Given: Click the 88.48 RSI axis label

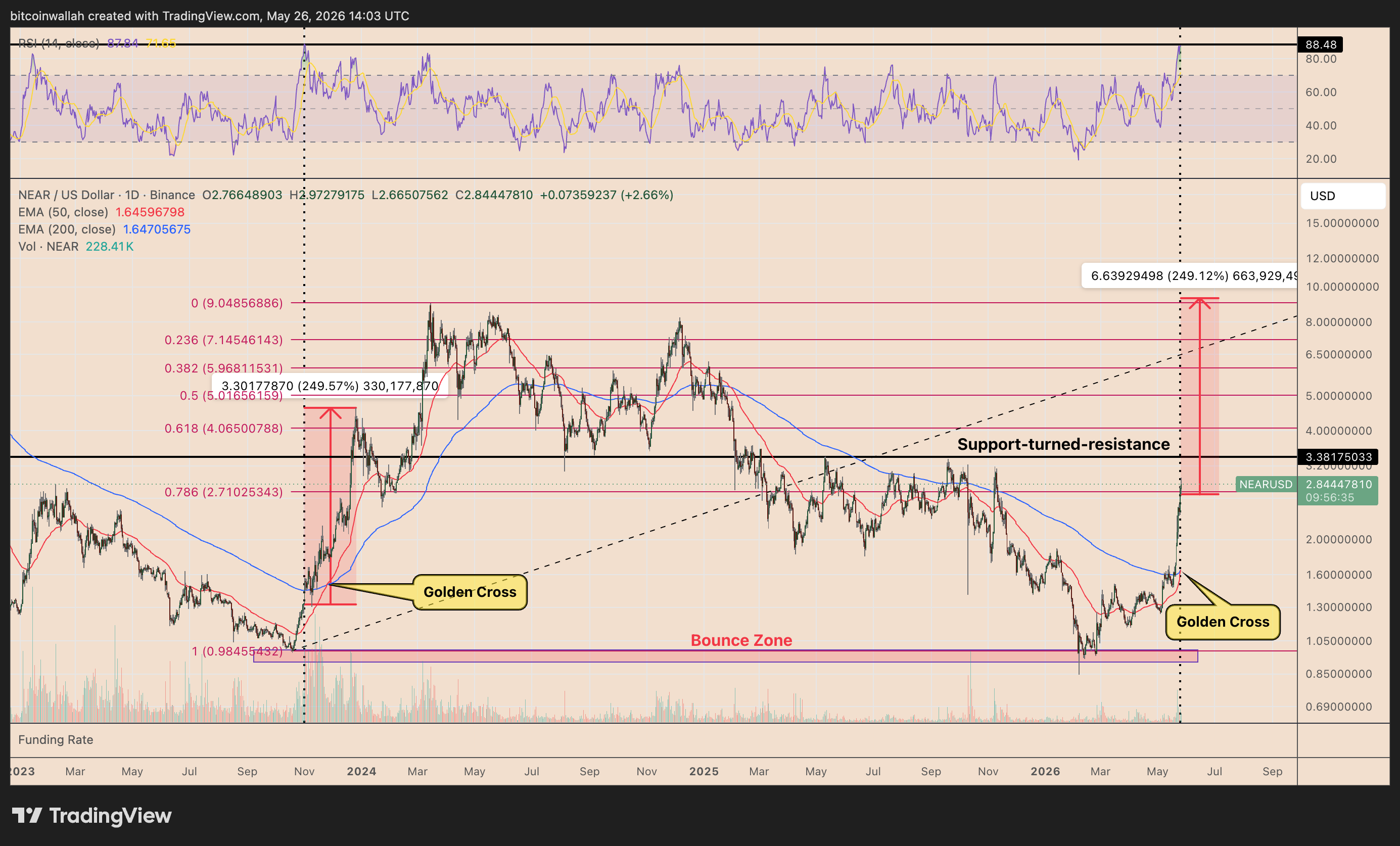Looking at the screenshot, I should tap(1321, 44).
